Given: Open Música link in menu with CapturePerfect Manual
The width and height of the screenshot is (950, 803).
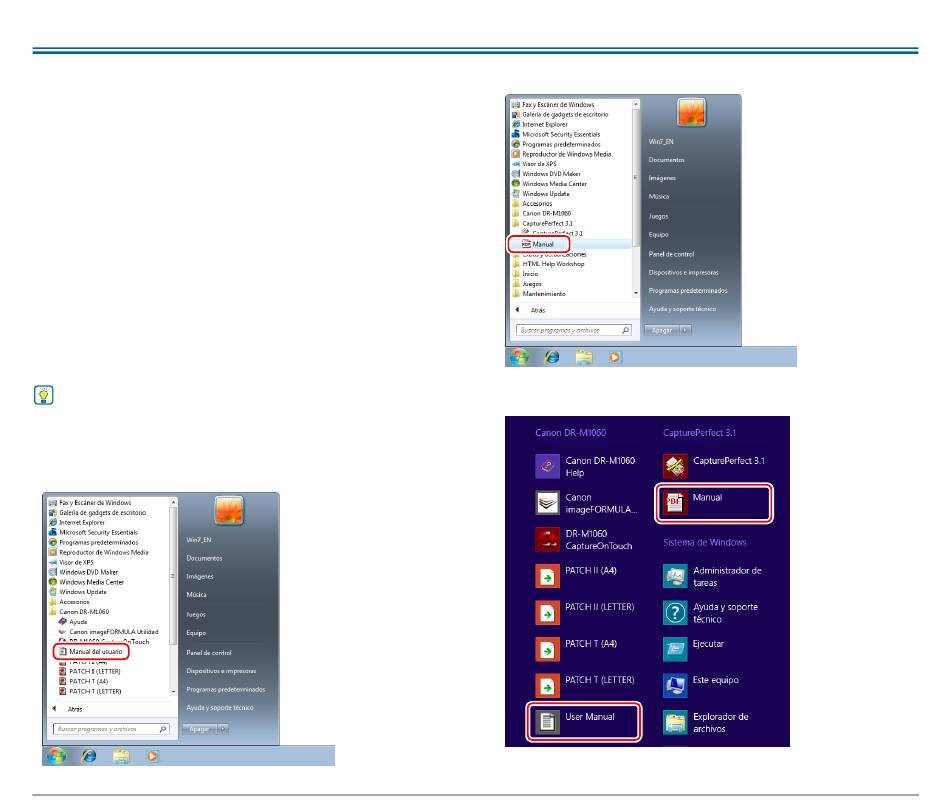Looking at the screenshot, I should click(x=659, y=196).
